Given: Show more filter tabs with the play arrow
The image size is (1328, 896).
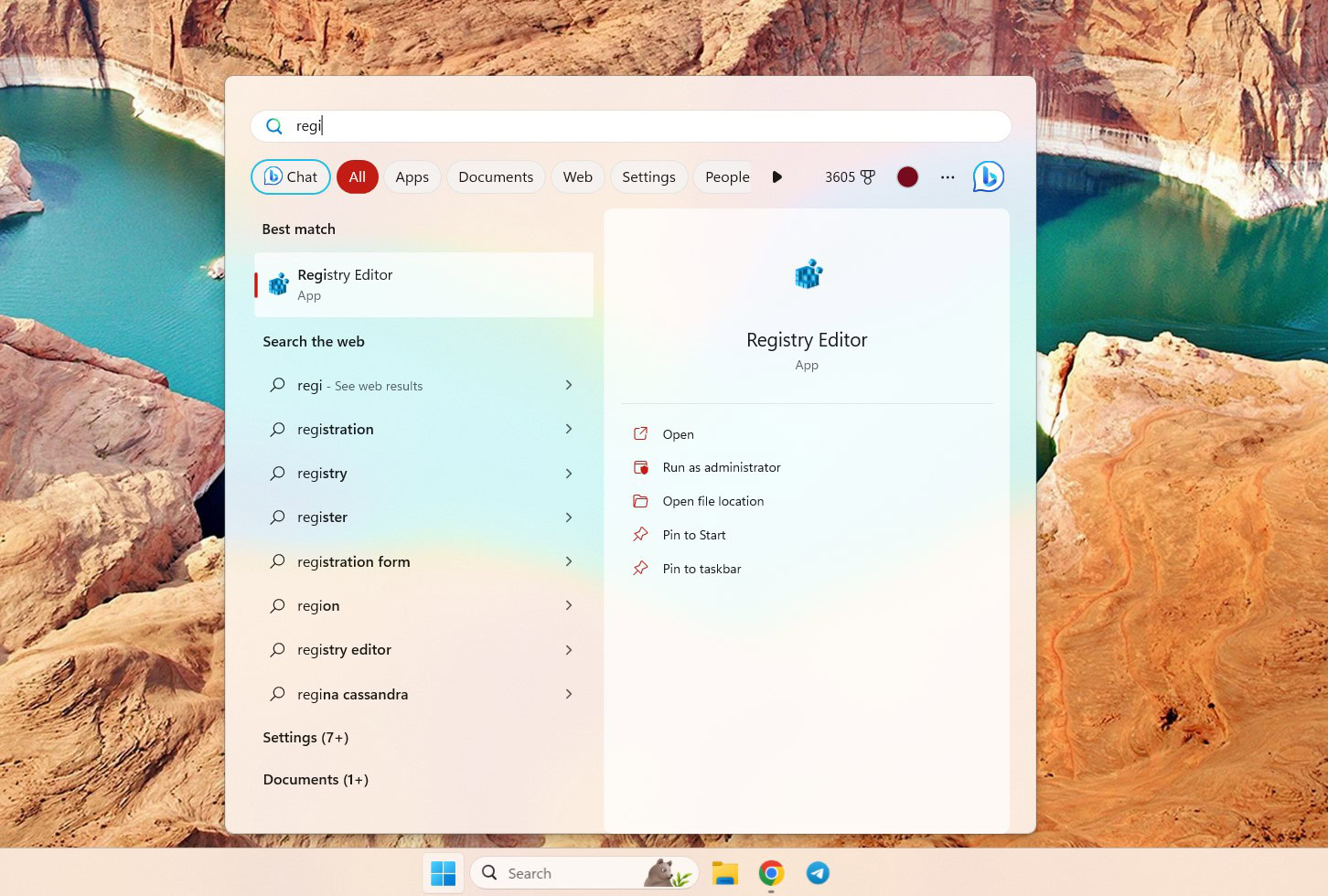Looking at the screenshot, I should pos(776,177).
